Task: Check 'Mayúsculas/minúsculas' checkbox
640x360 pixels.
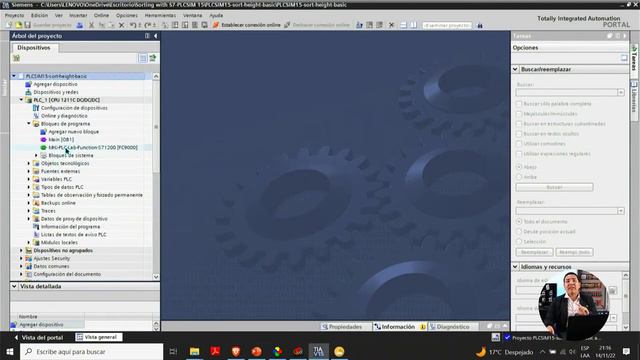Action: 519,114
